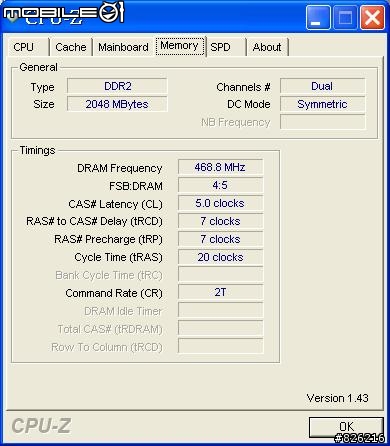Image resolution: width=390 pixels, height=446 pixels.
Task: Click the Timings group heading
Action: tap(37, 150)
